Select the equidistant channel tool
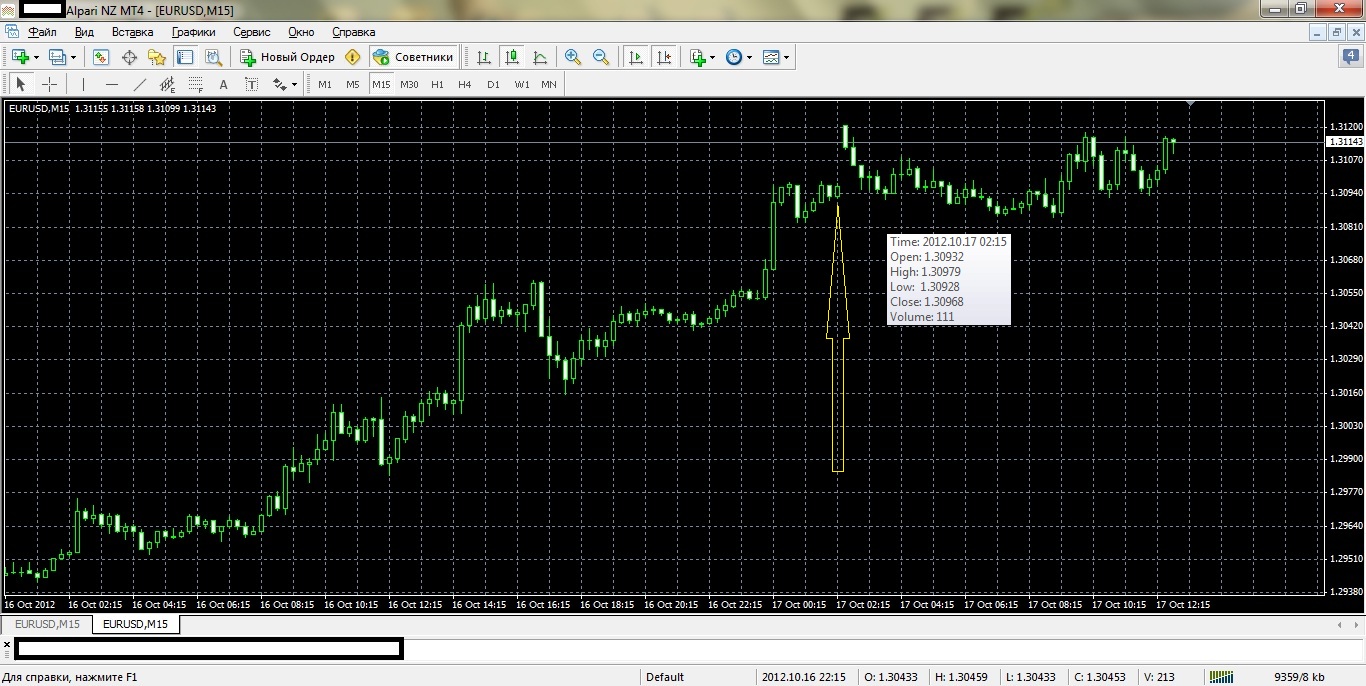 (x=168, y=84)
